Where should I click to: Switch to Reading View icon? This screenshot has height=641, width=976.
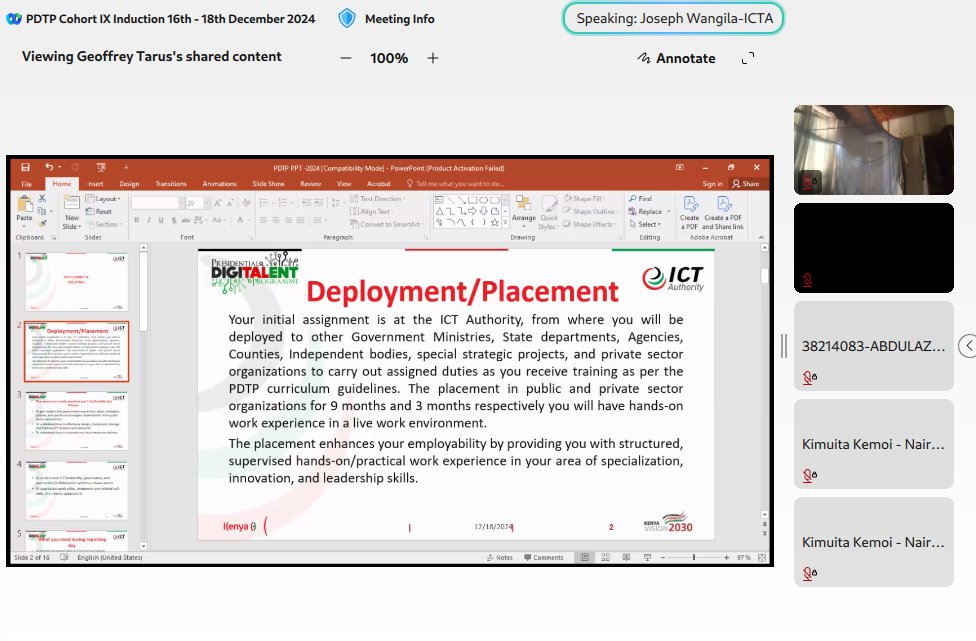(x=626, y=558)
